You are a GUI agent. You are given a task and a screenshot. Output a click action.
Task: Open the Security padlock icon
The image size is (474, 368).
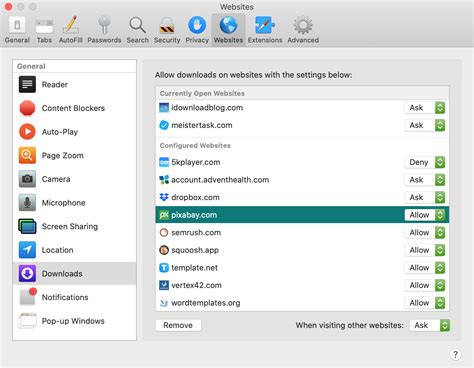167,25
